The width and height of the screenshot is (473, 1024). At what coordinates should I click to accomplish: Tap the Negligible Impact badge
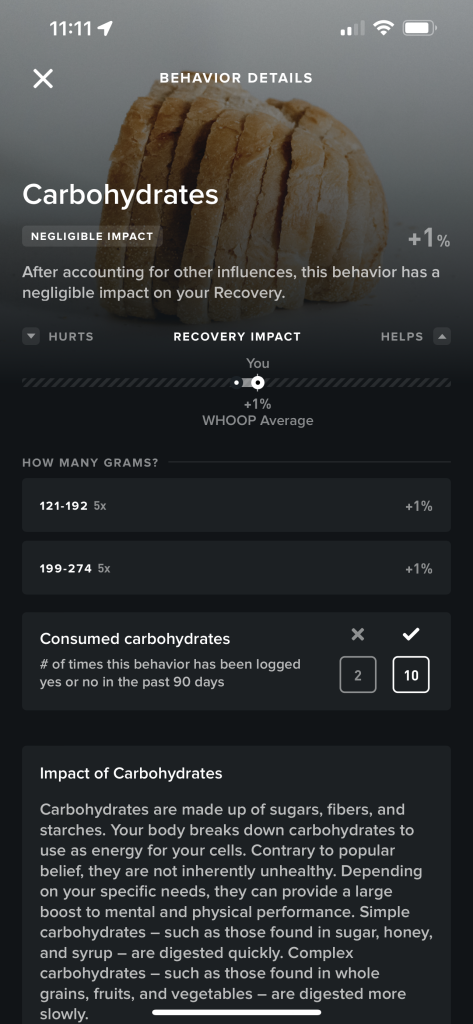(92, 236)
